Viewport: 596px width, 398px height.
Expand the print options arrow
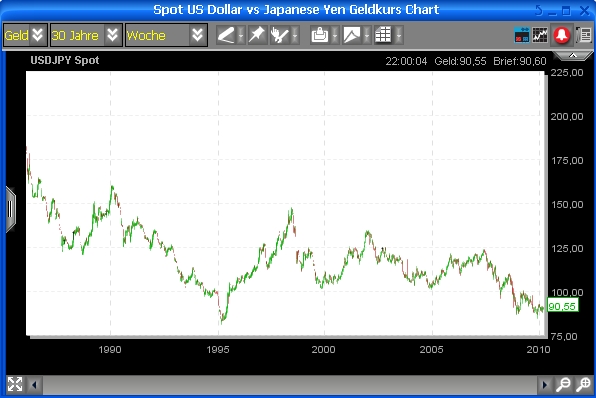point(335,35)
